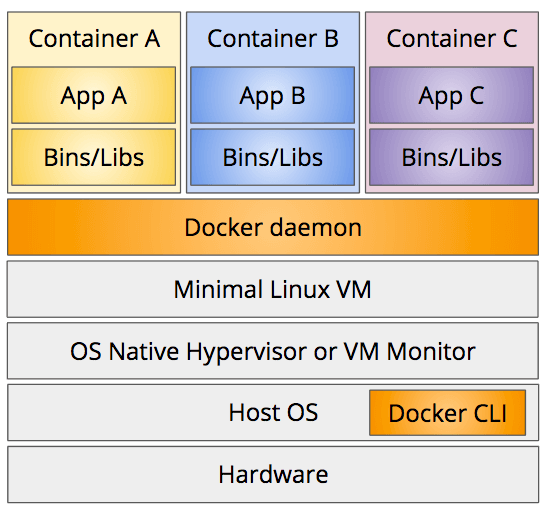Click Bins/Libs box in Container C
The height and width of the screenshot is (510, 546).
[451, 157]
